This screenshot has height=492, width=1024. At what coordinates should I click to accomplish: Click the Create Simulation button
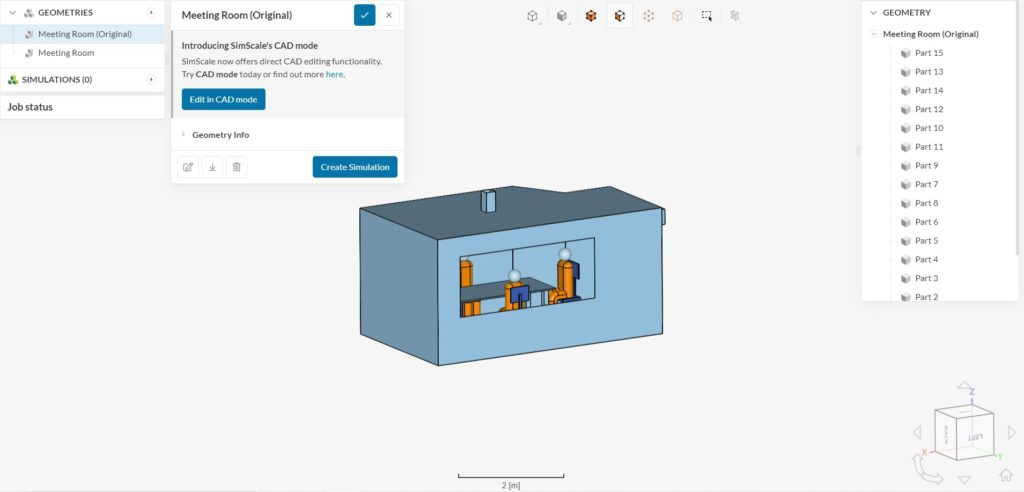355,167
